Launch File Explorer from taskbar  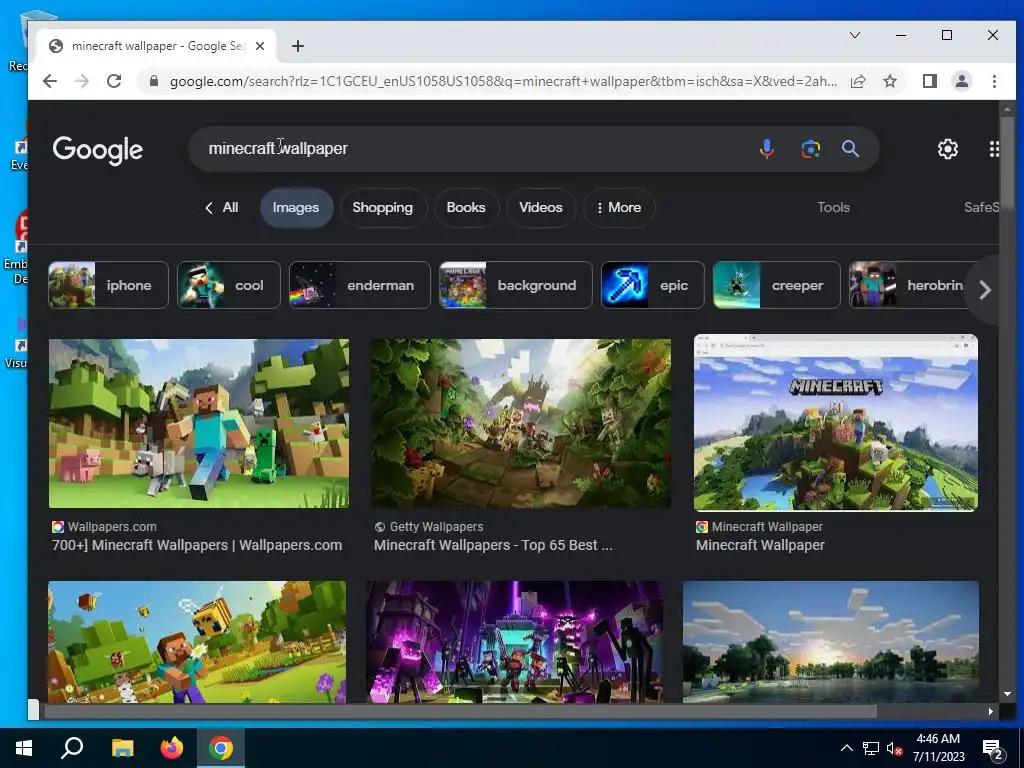coord(122,748)
